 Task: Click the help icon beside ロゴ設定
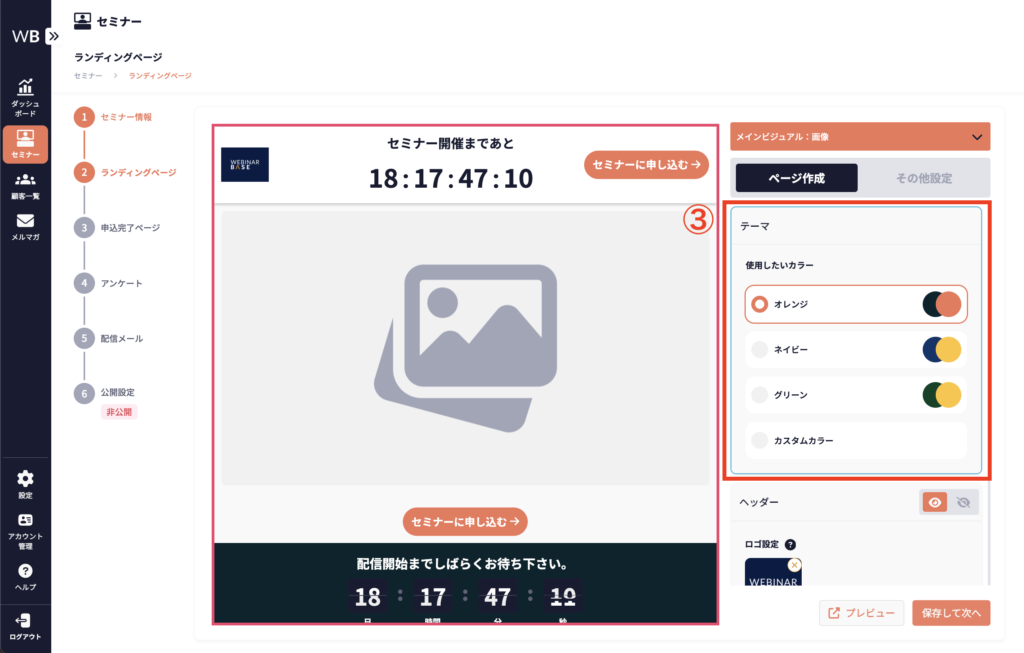790,545
